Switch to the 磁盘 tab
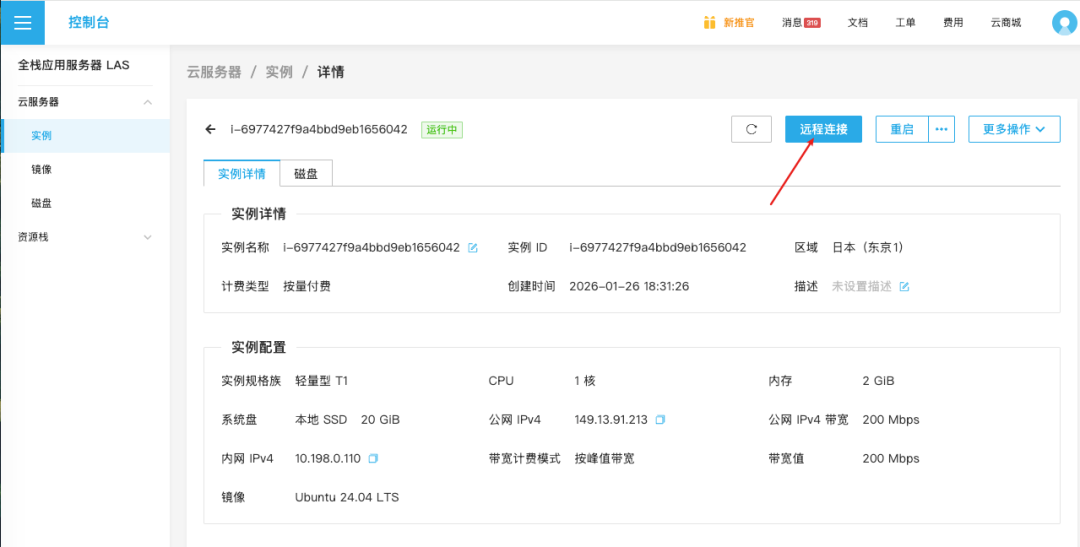The image size is (1080, 547). (x=306, y=174)
